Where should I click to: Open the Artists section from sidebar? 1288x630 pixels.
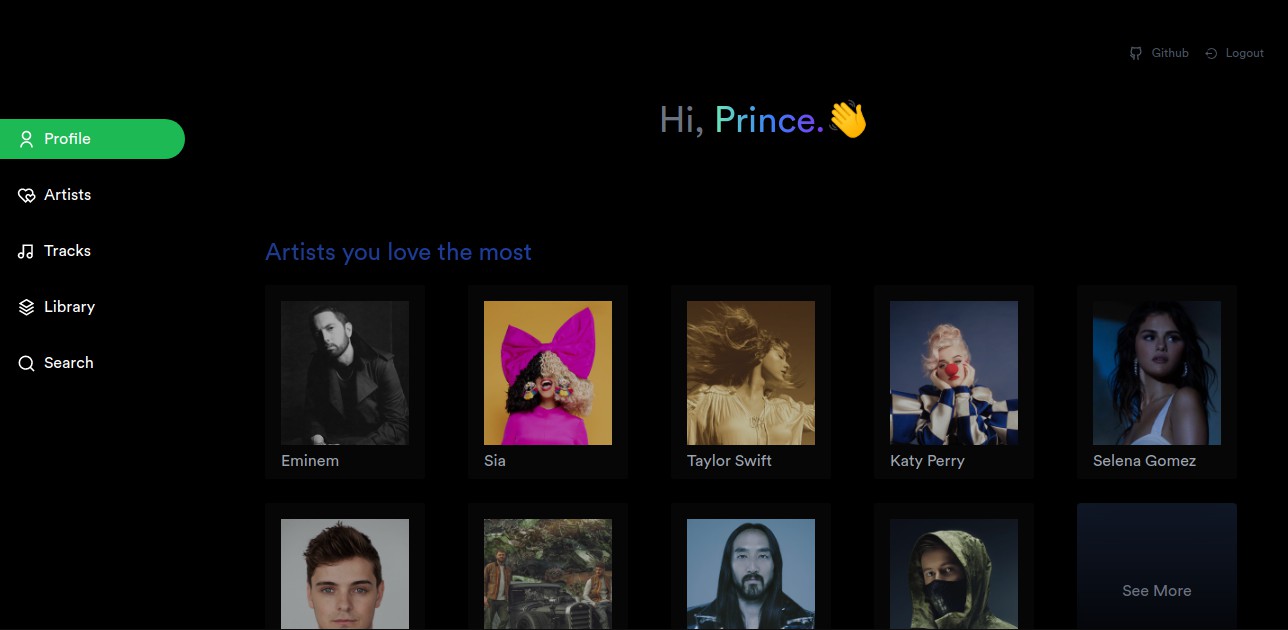coord(67,194)
